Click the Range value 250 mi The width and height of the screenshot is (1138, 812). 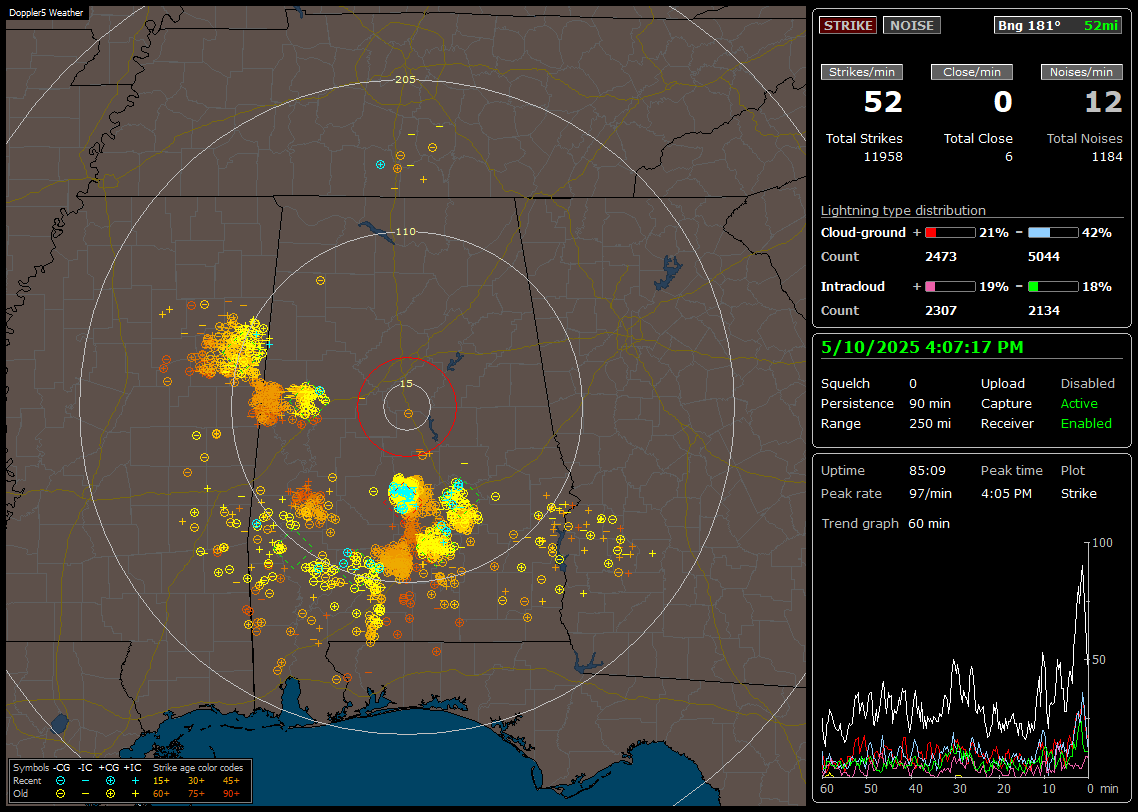[x=930, y=424]
